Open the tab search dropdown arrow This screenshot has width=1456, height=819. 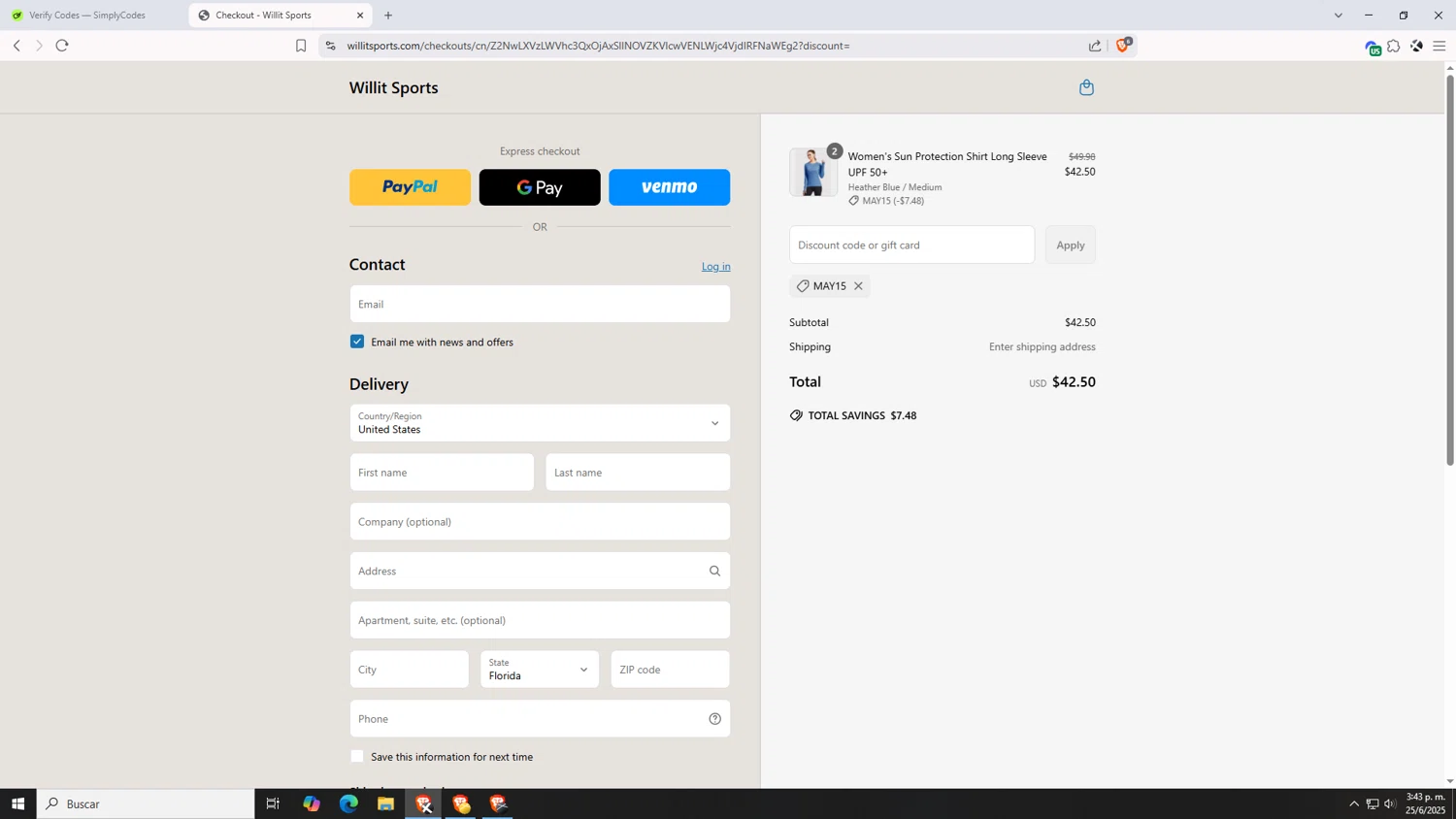(x=1338, y=16)
